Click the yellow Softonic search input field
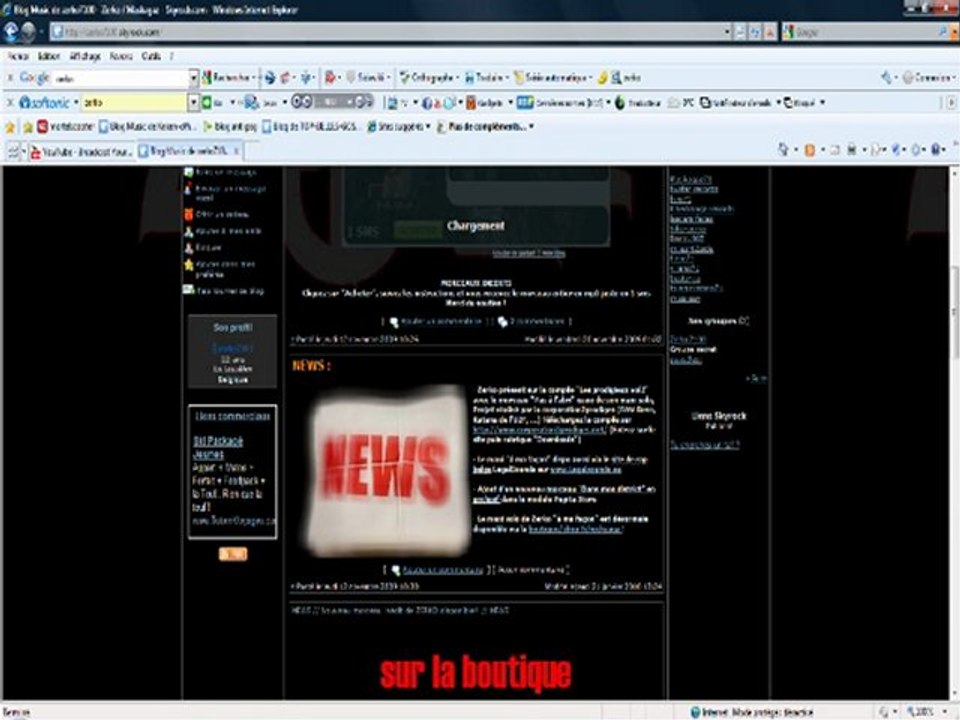Screen dimensions: 960x720 tap(134, 102)
